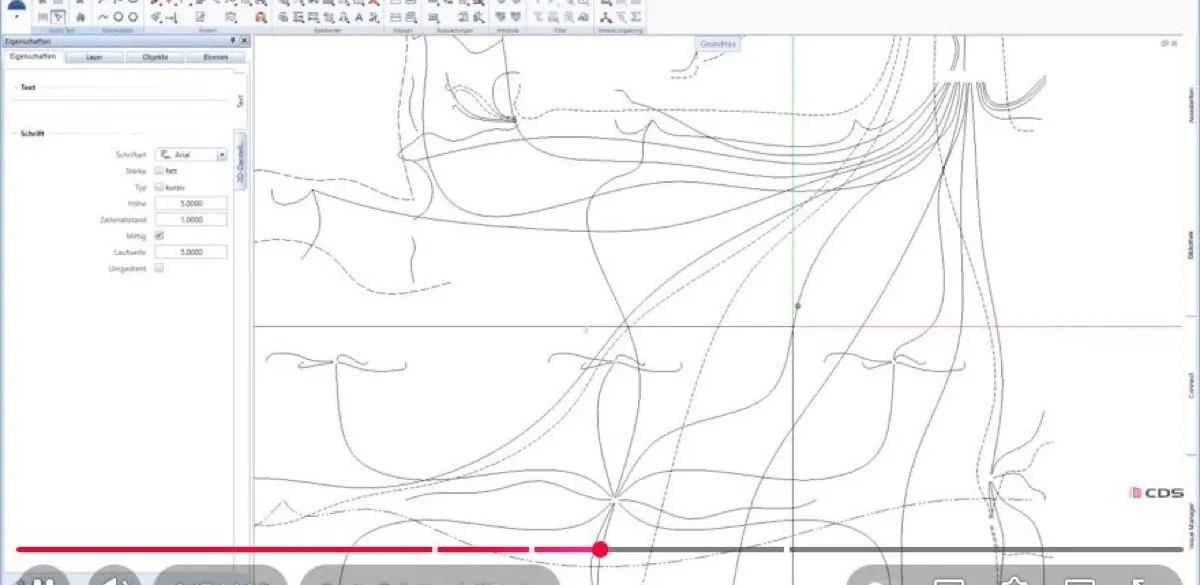Select the ellipse tool in Konstruktion

[133, 17]
